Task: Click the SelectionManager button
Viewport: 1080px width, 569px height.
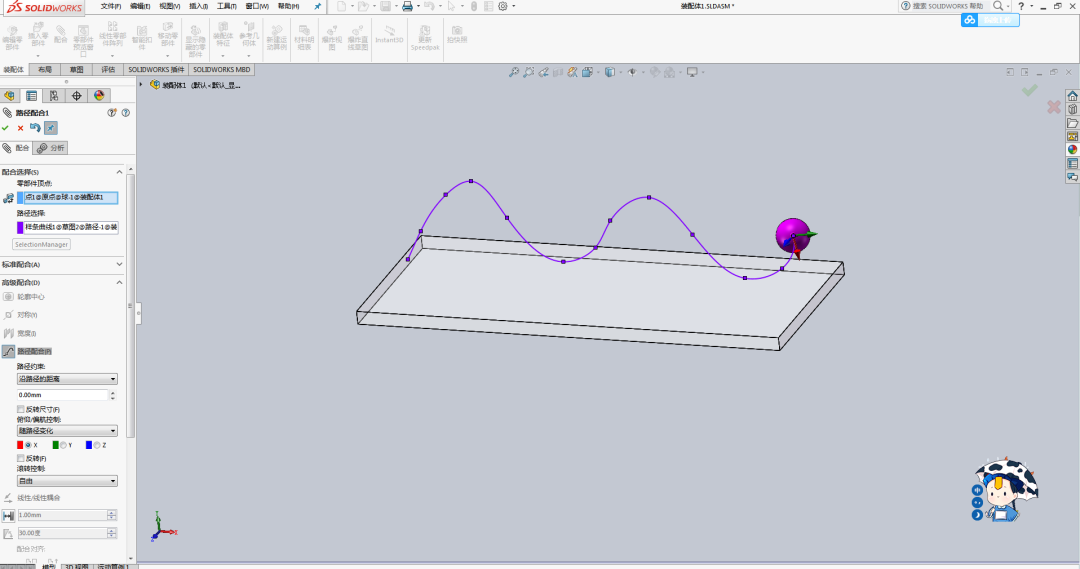Action: click(x=41, y=245)
